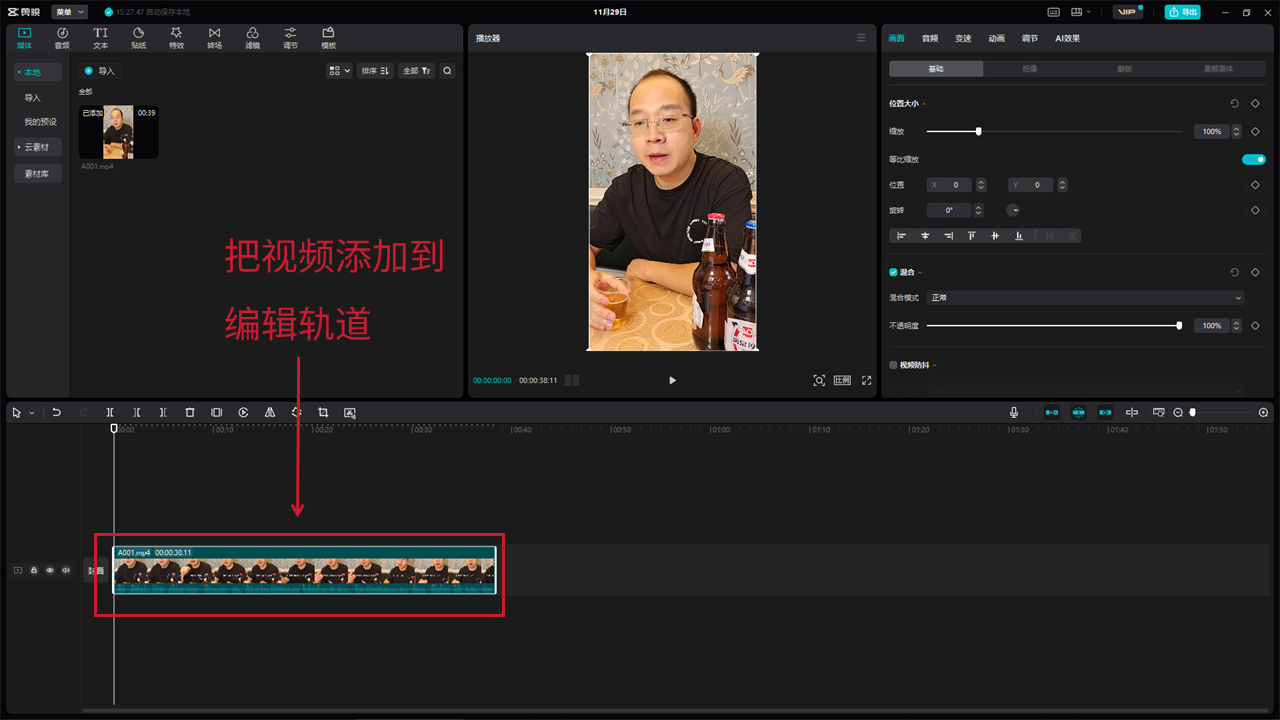Click the 导入 import button with plus
Screen dimensions: 1280x720
(x=100, y=71)
